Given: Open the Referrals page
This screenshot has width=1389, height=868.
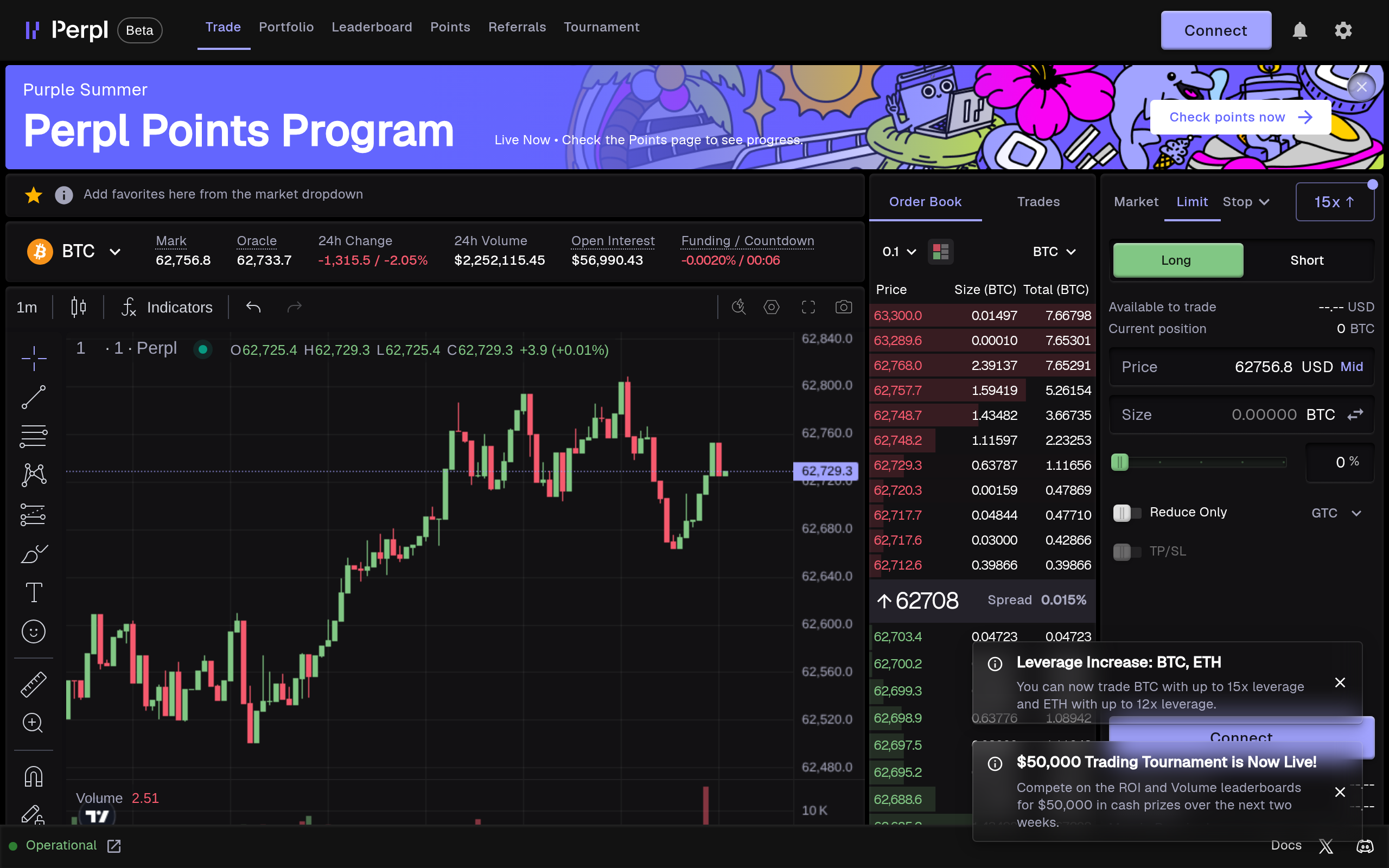Looking at the screenshot, I should (517, 27).
